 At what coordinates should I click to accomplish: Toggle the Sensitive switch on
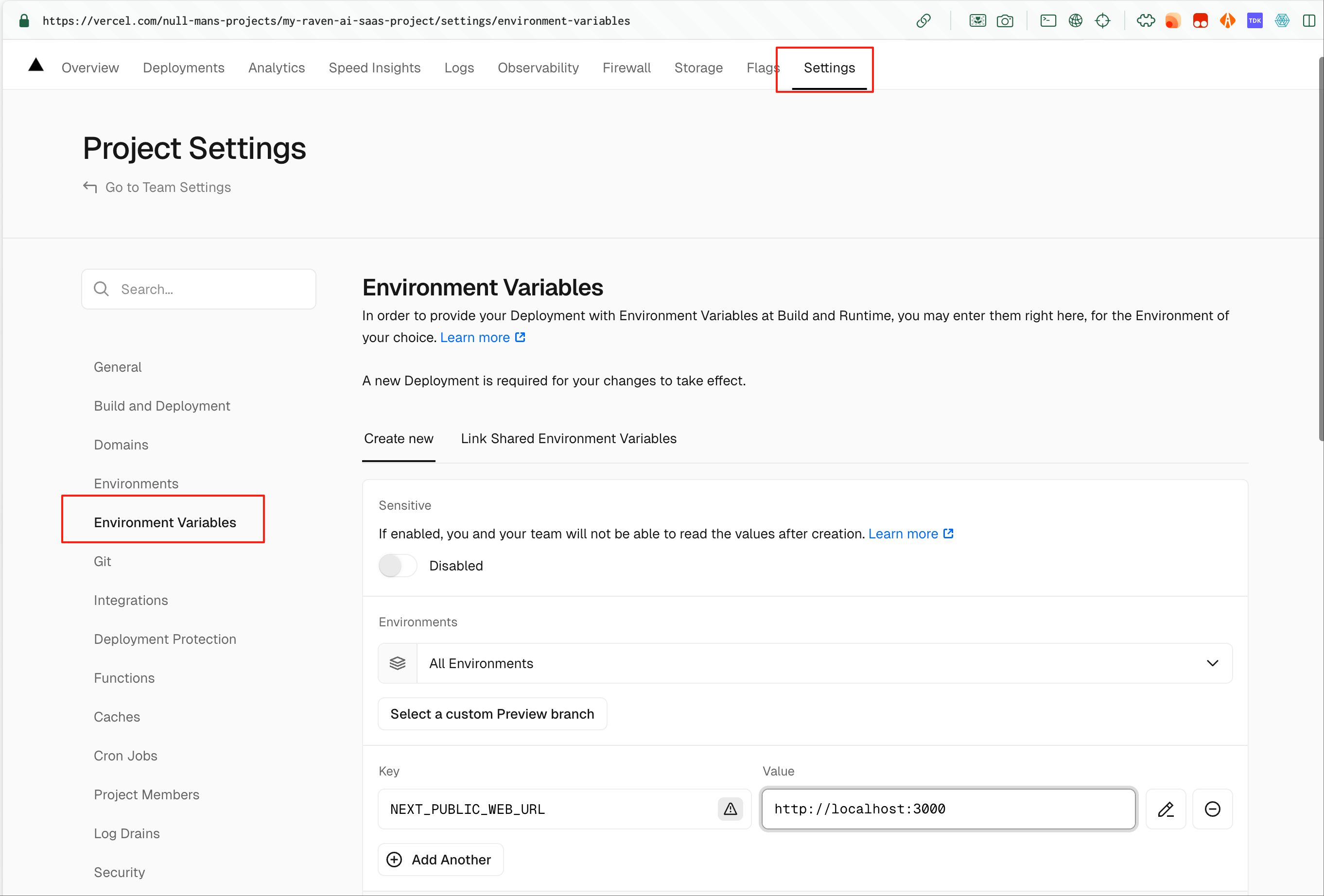point(398,566)
